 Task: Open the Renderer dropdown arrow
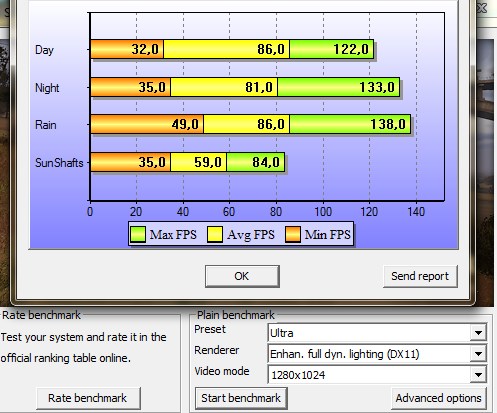[478, 354]
